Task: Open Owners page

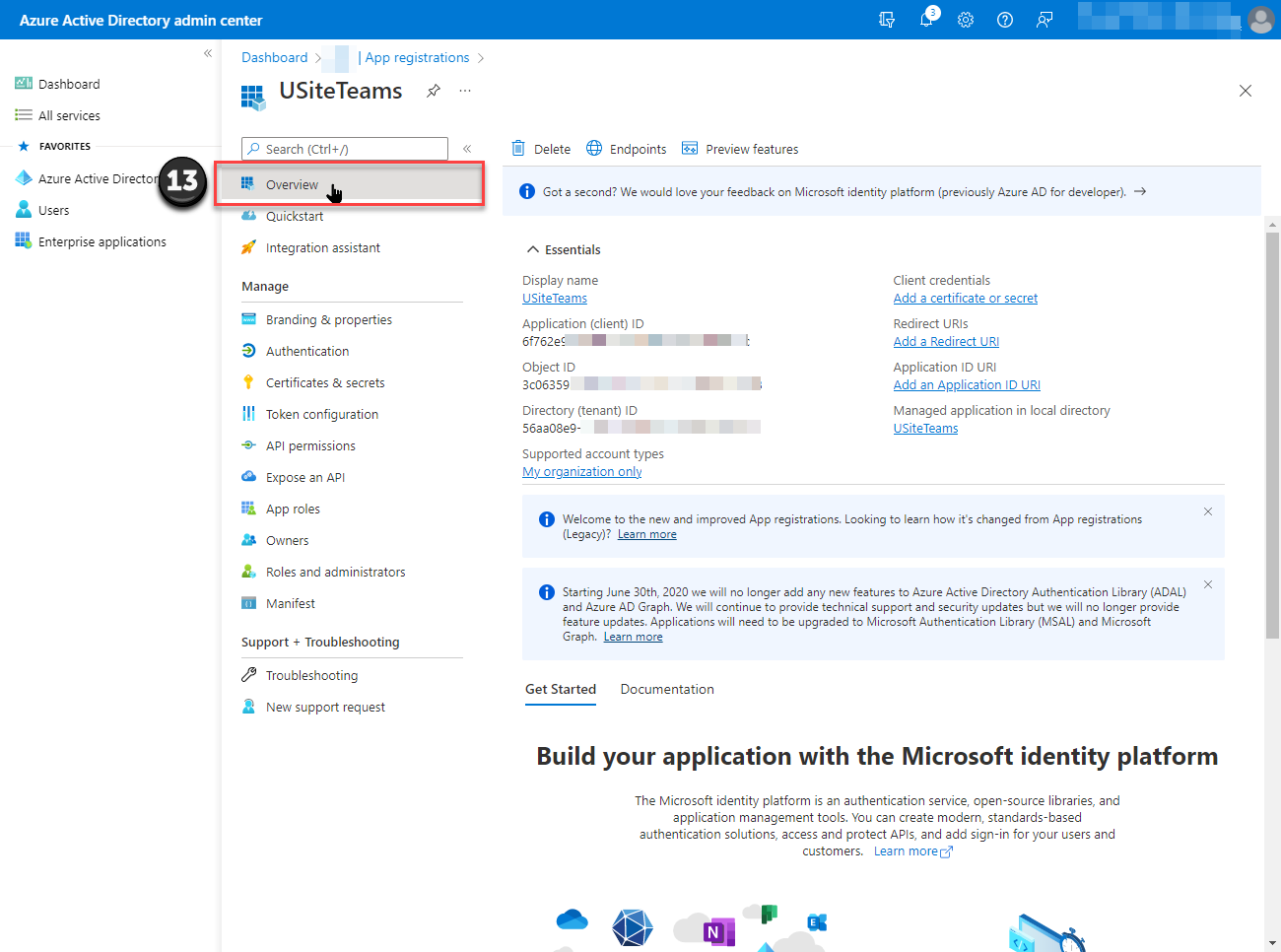Action: coord(275,540)
